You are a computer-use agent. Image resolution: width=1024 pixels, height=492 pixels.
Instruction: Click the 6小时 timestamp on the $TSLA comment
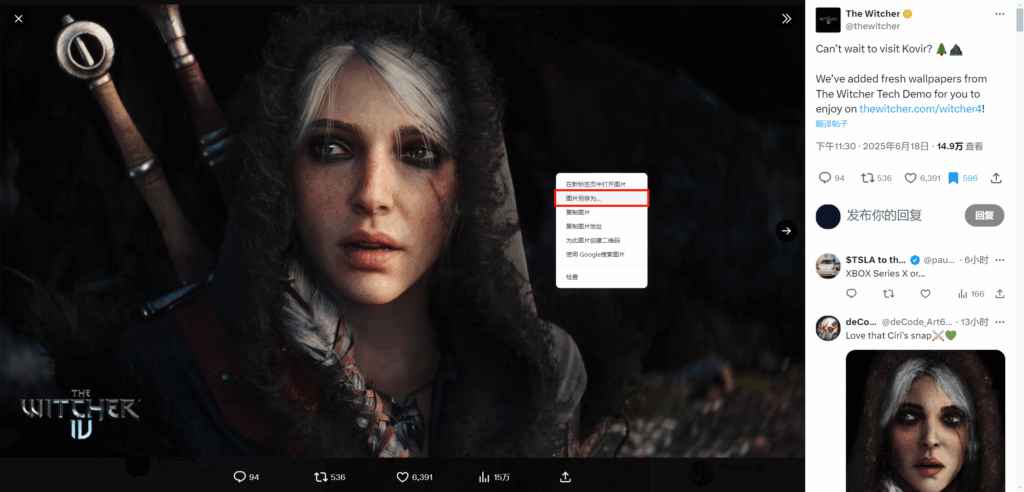click(976, 259)
